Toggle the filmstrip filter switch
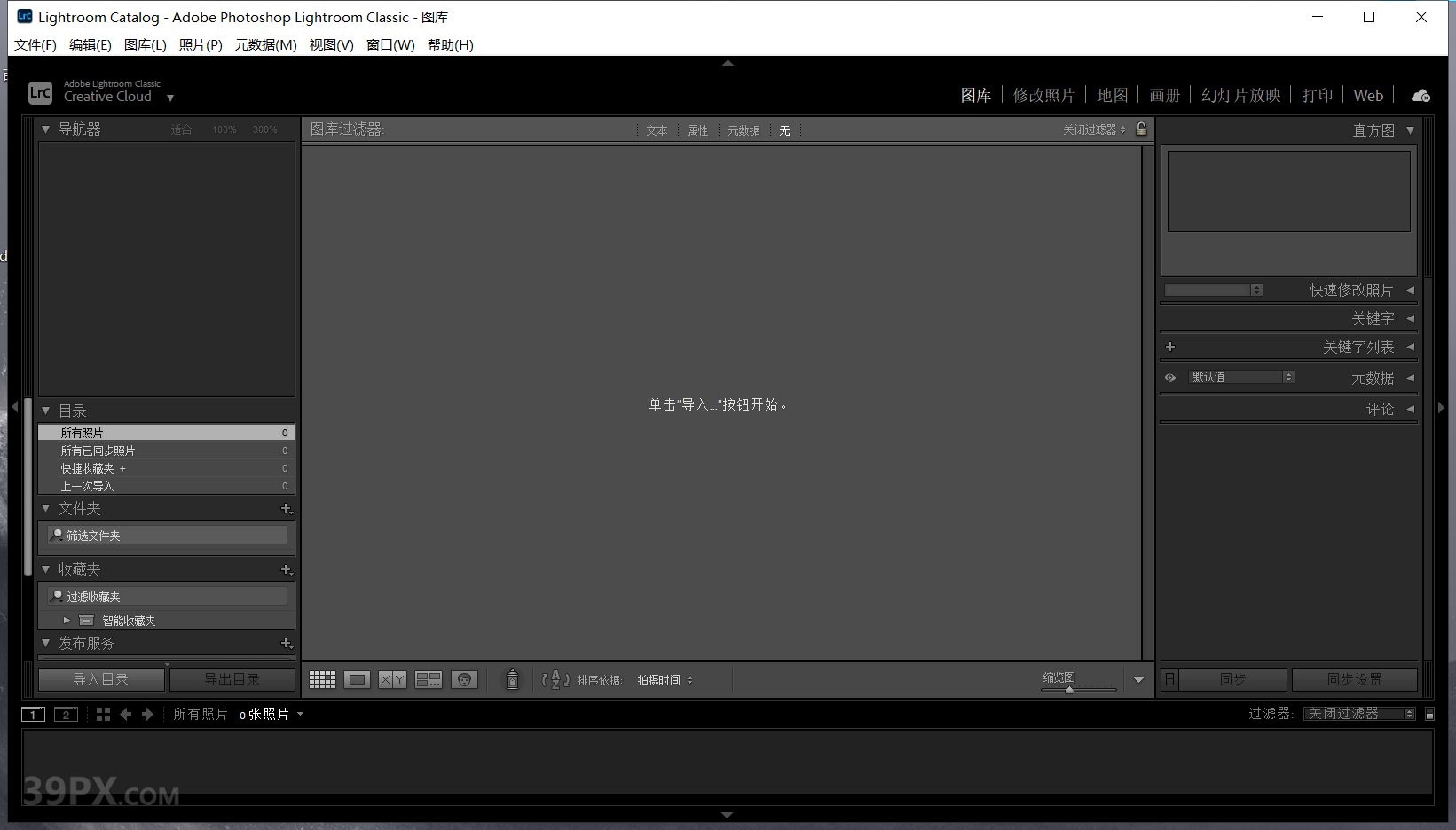The height and width of the screenshot is (830, 1456). [x=1429, y=714]
